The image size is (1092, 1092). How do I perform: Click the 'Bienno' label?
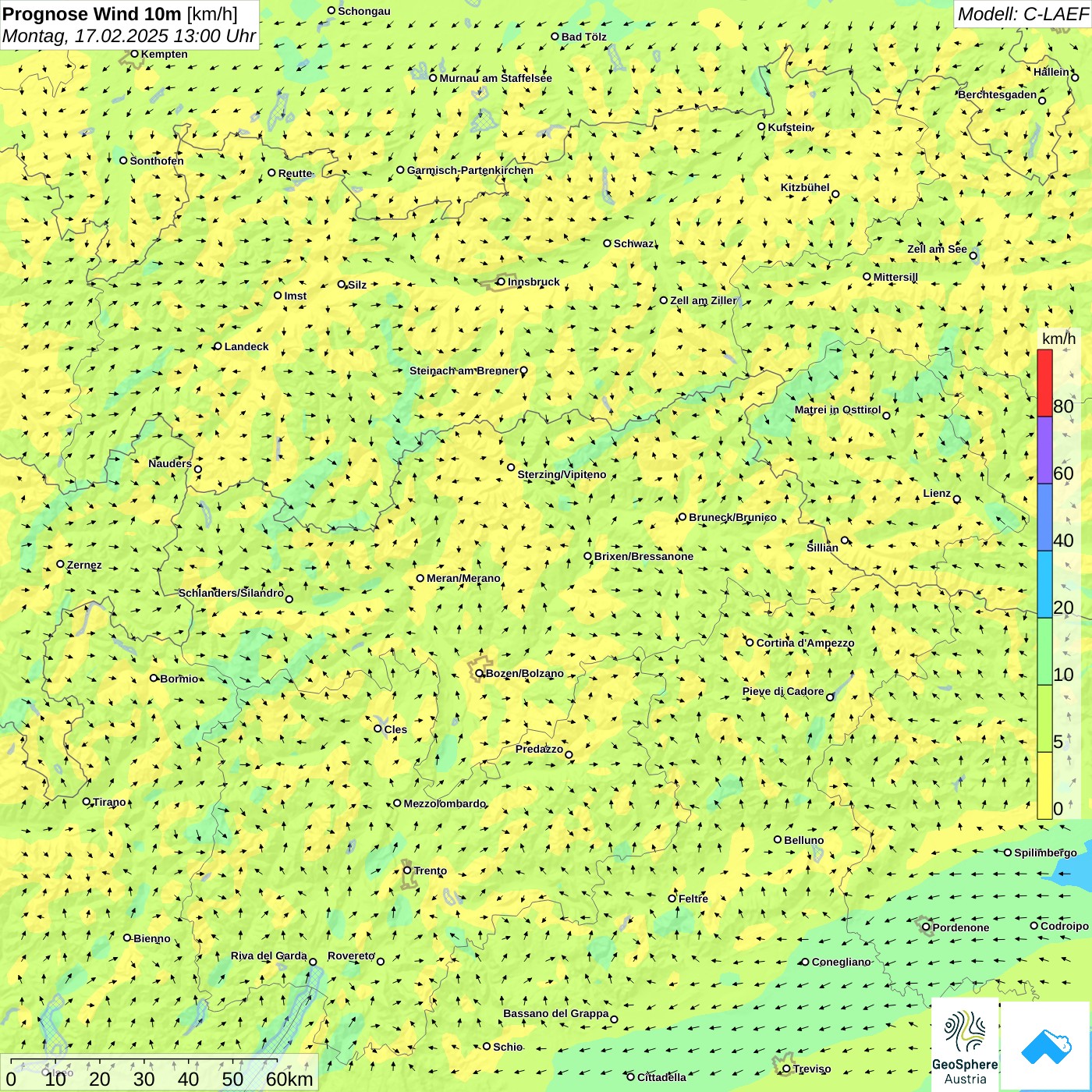[151, 938]
